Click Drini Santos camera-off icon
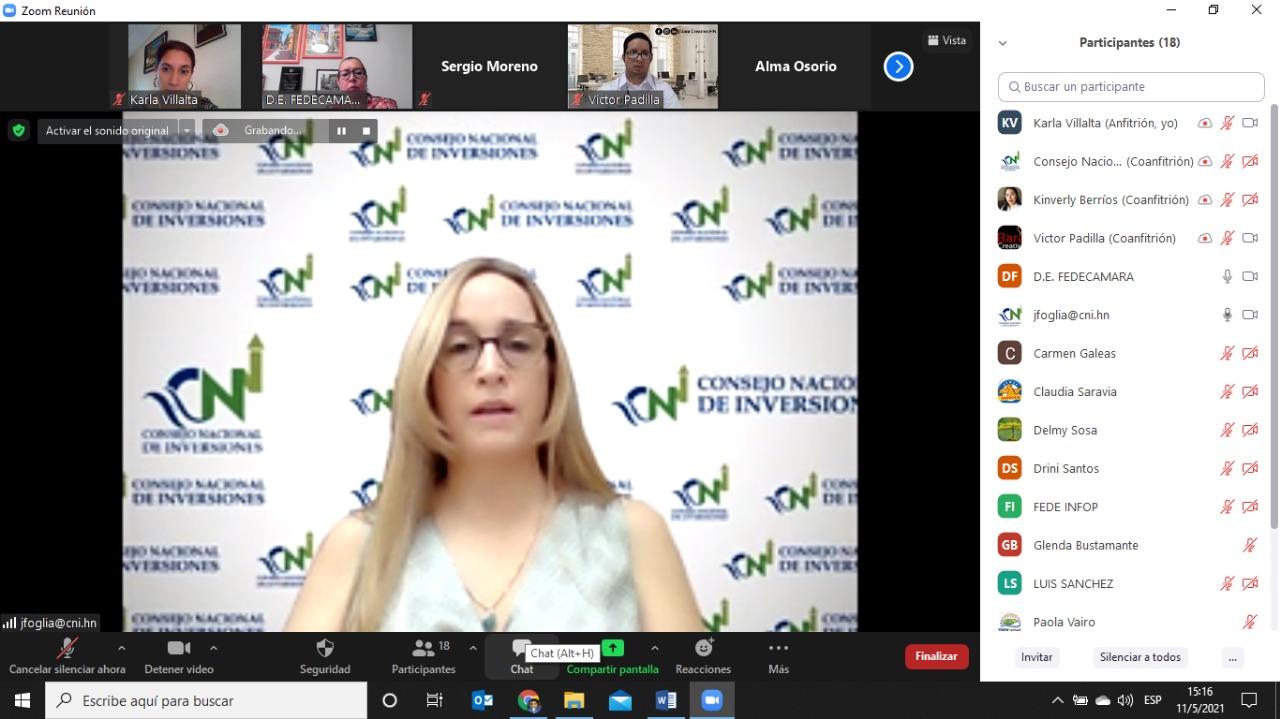Viewport: 1280px width, 719px height. pyautogui.click(x=1250, y=468)
